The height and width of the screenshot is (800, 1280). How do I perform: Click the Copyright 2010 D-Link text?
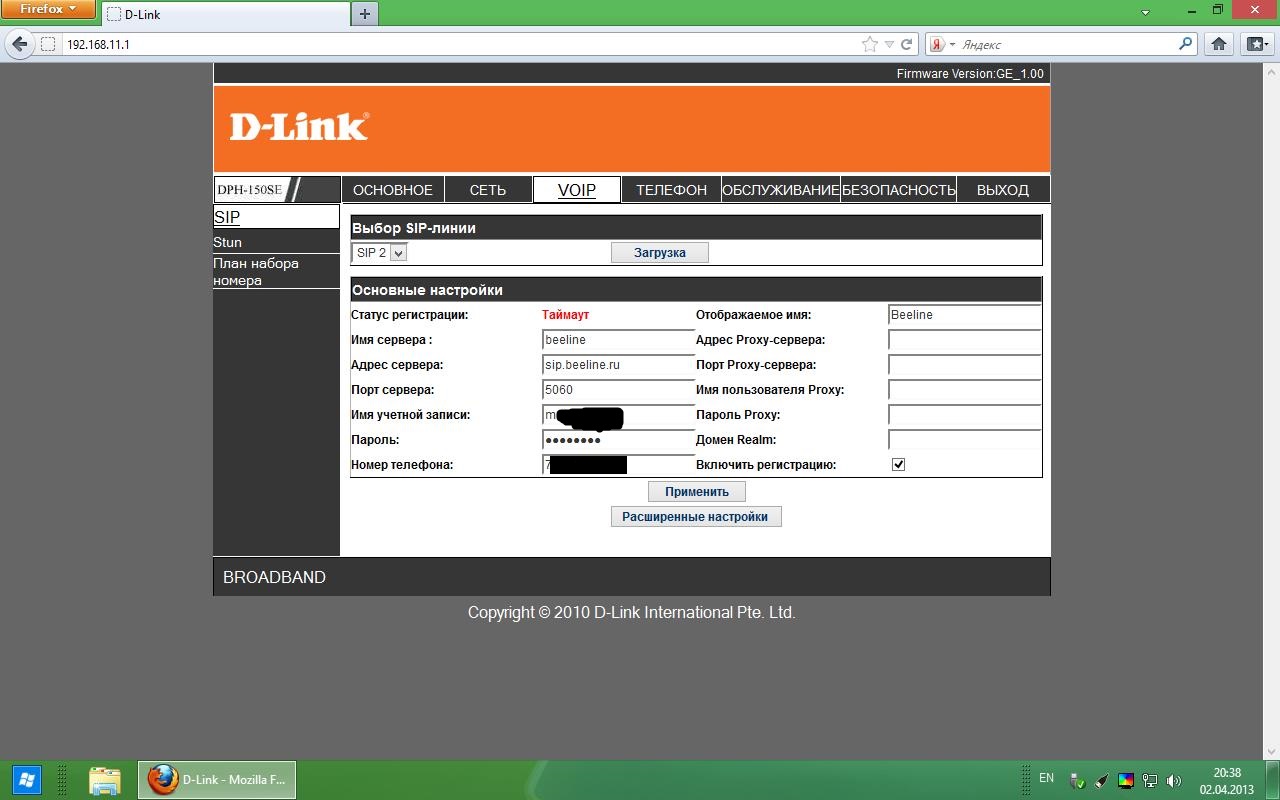(631, 612)
